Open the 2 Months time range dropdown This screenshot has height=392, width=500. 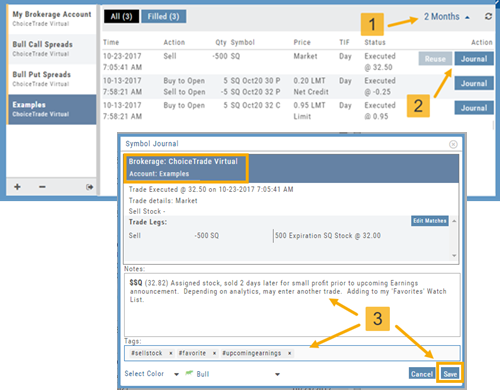446,17
